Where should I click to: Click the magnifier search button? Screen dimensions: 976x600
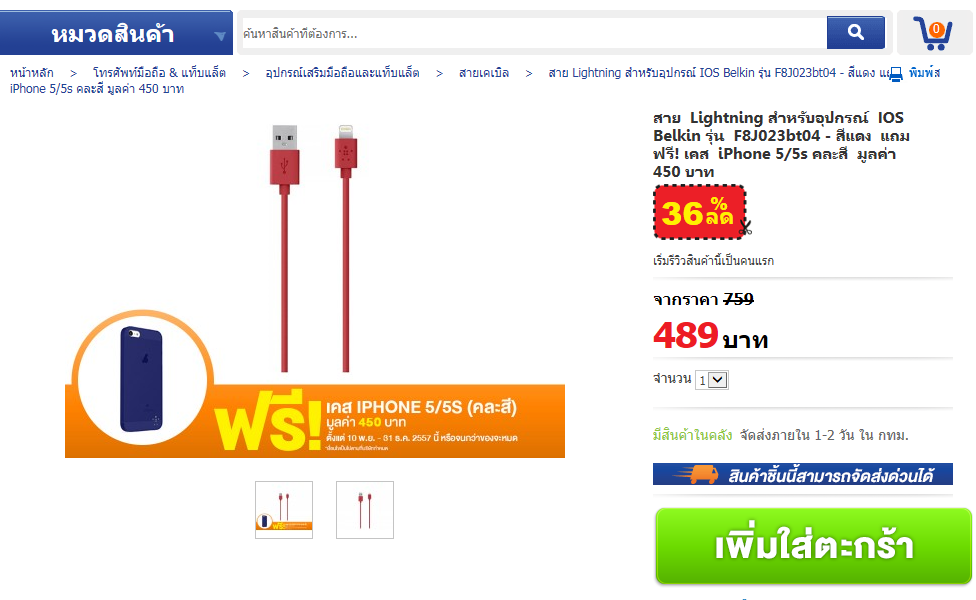click(x=855, y=32)
